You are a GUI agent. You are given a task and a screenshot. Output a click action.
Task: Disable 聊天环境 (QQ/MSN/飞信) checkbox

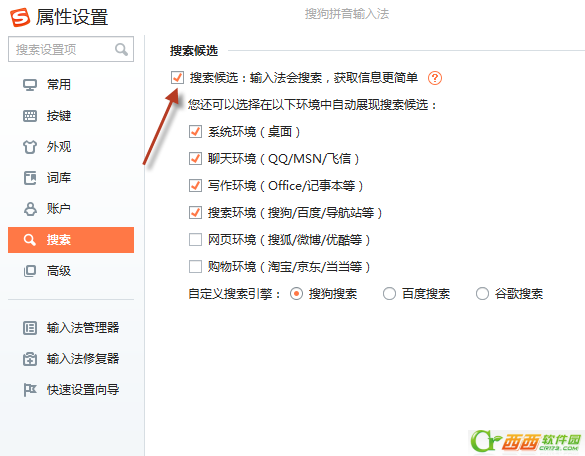[x=195, y=159]
